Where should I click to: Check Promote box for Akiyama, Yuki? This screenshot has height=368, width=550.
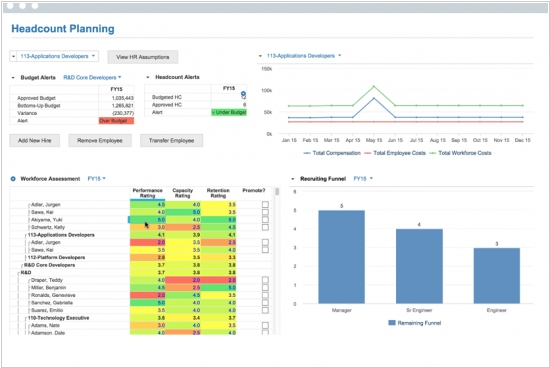265,220
